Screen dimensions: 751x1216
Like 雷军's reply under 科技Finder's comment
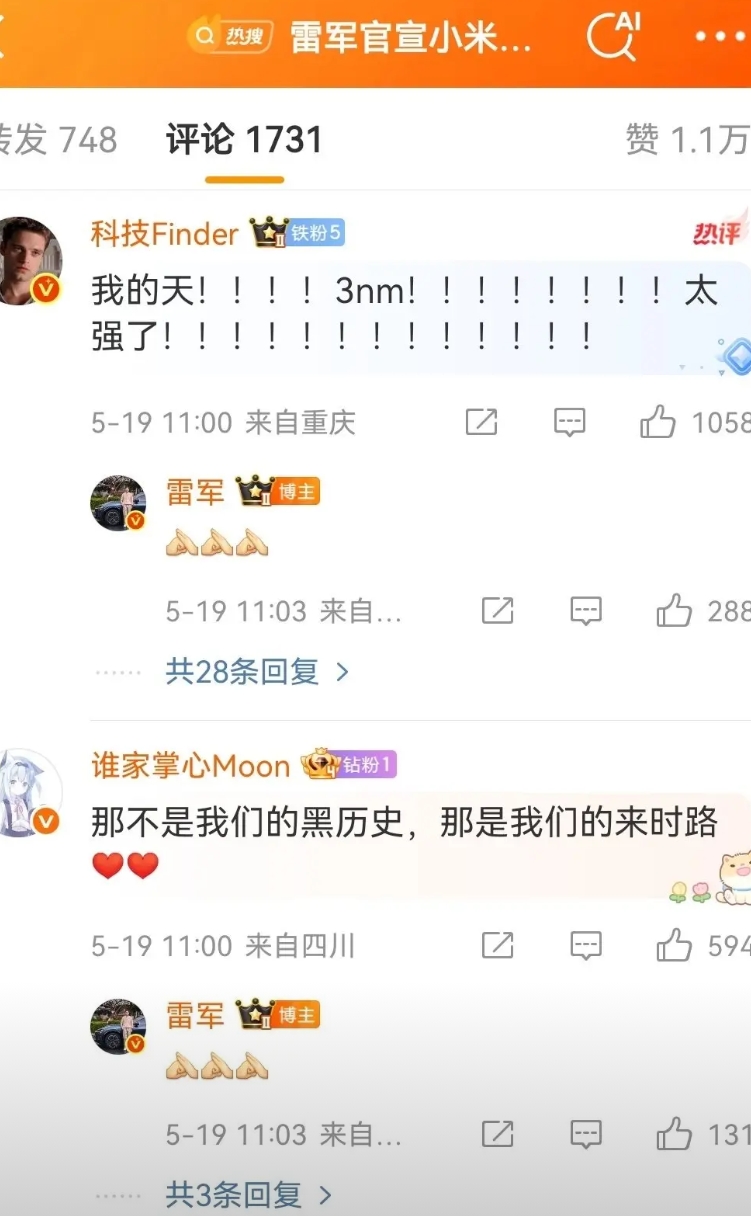675,610
